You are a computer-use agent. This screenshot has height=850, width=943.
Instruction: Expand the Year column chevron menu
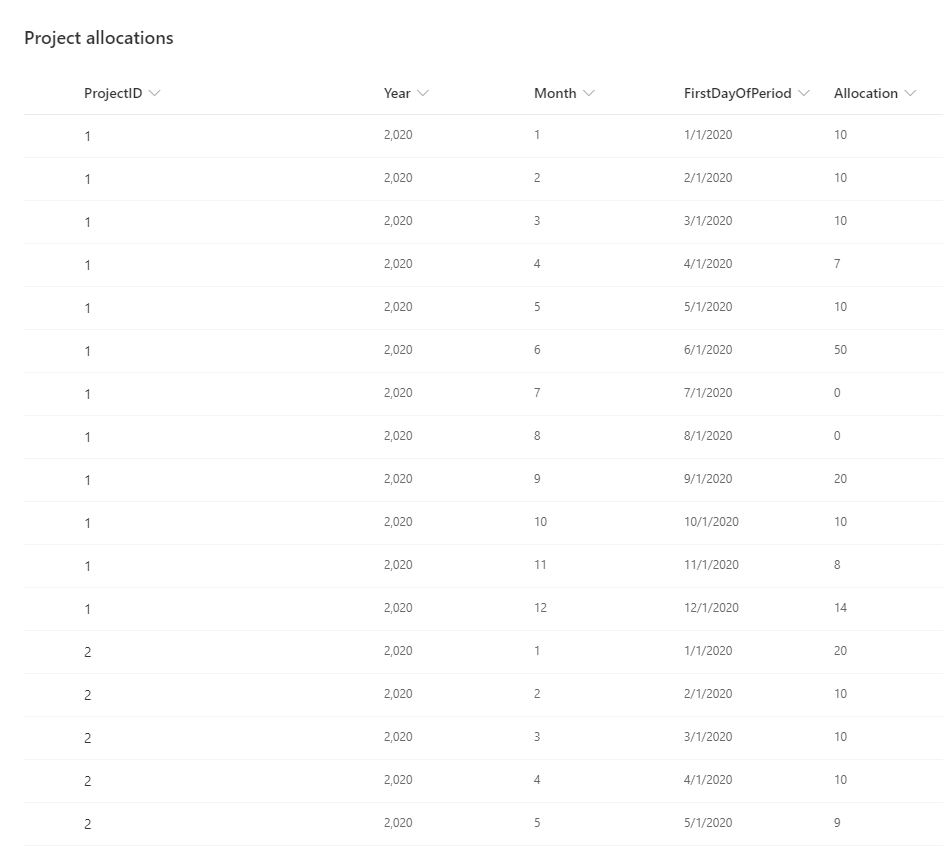[x=423, y=93]
